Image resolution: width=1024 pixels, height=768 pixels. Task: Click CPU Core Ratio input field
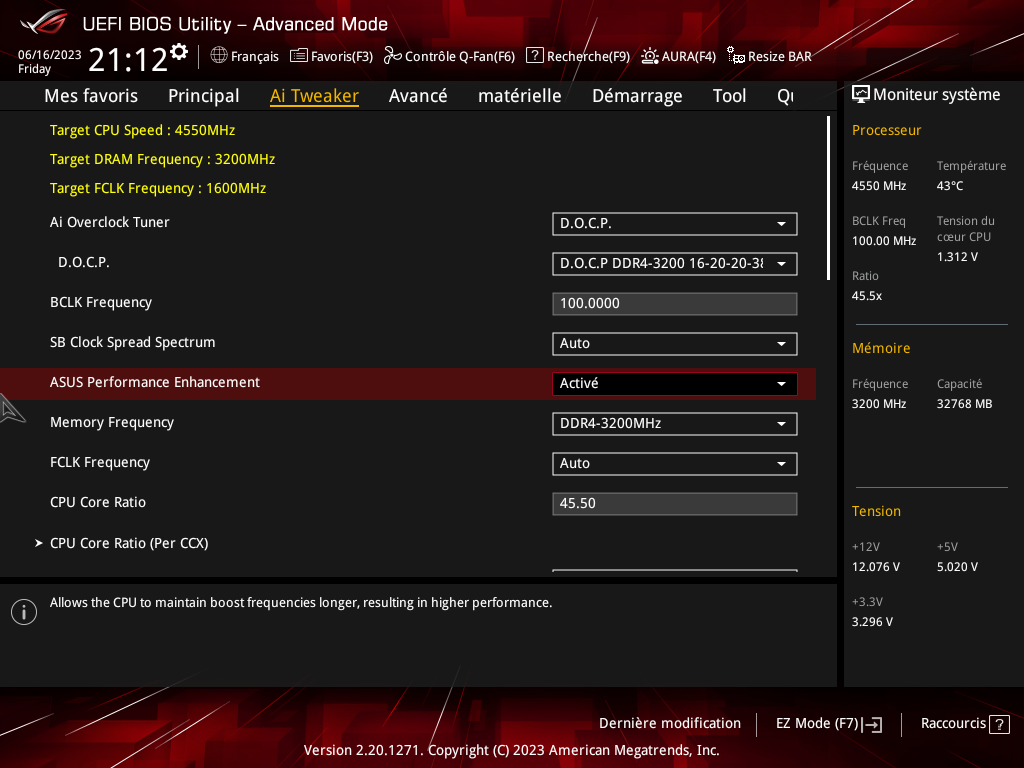[x=675, y=504]
